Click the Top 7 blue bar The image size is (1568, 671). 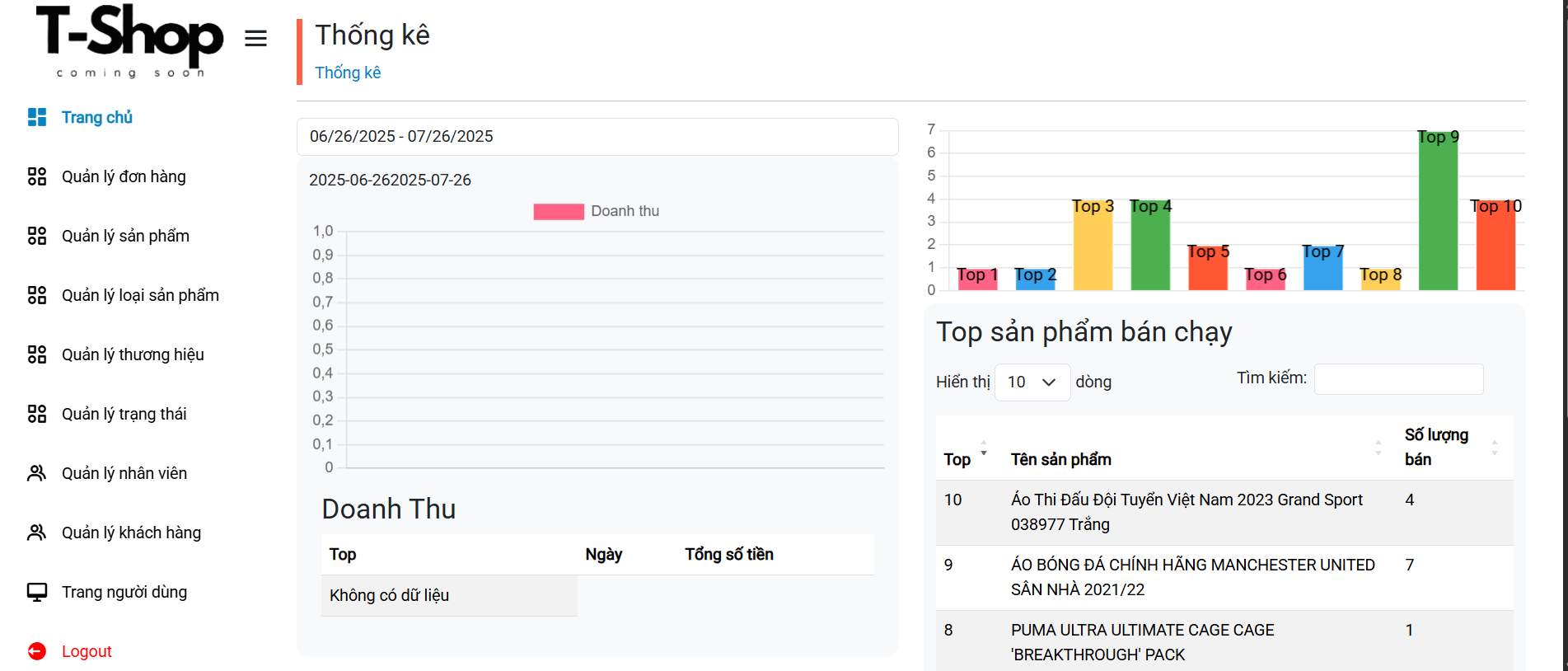pyautogui.click(x=1323, y=267)
